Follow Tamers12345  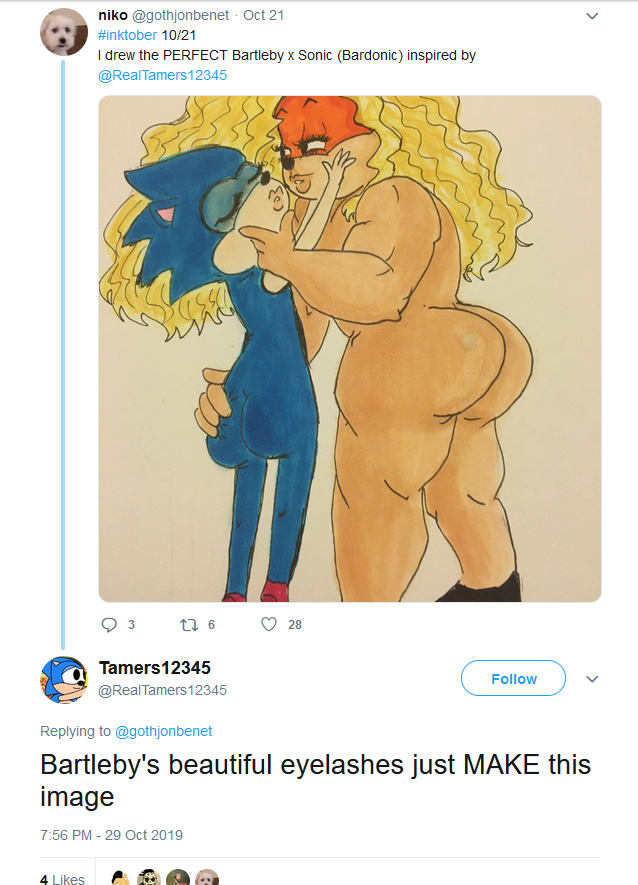(513, 679)
